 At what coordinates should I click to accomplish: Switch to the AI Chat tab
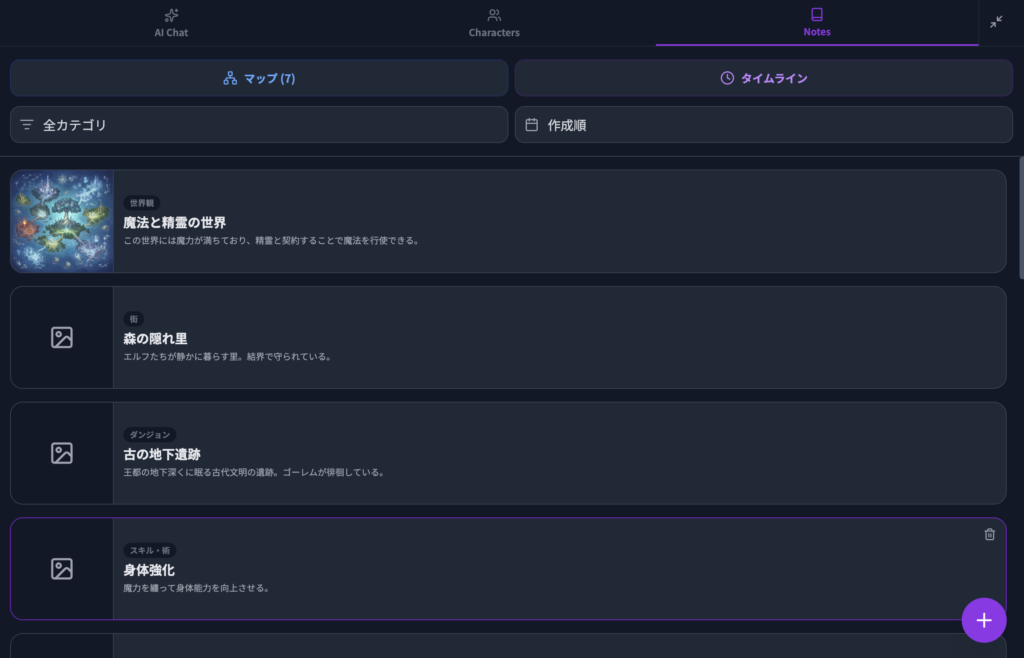(x=171, y=23)
